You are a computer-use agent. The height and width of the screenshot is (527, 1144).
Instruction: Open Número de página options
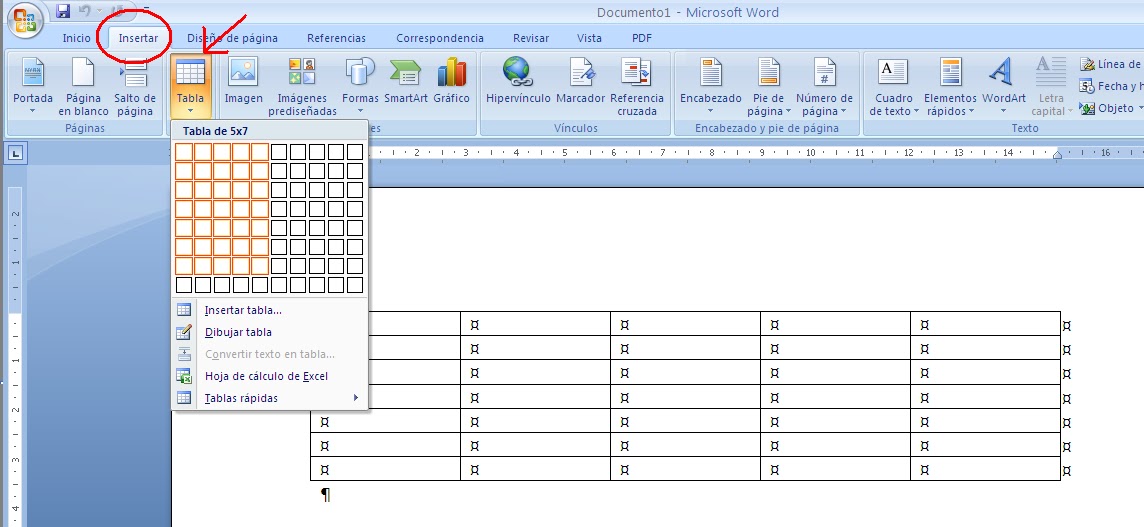pos(824,86)
